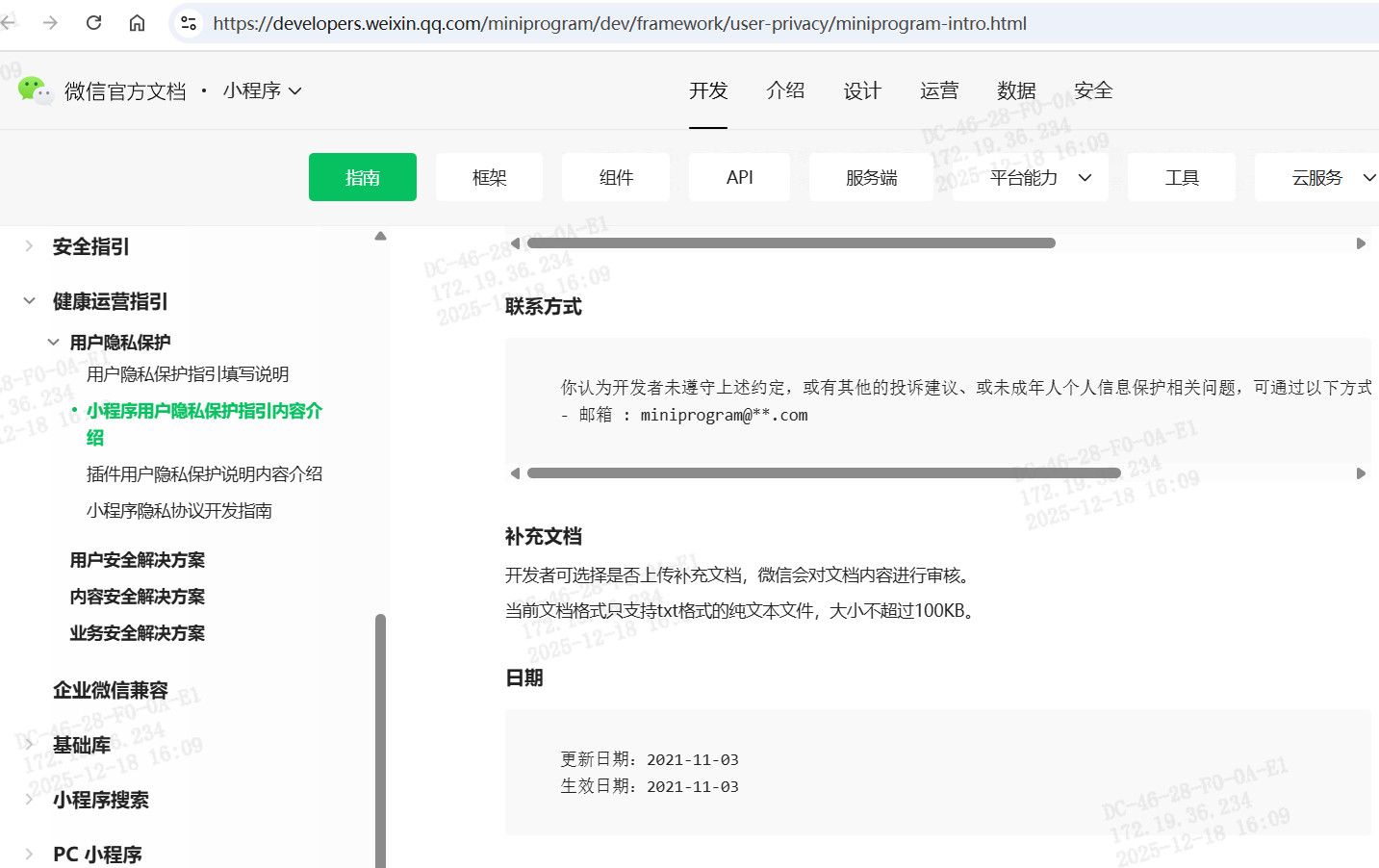Image resolution: width=1379 pixels, height=868 pixels.
Task: Switch to the 开发 top tab
Action: coord(708,90)
